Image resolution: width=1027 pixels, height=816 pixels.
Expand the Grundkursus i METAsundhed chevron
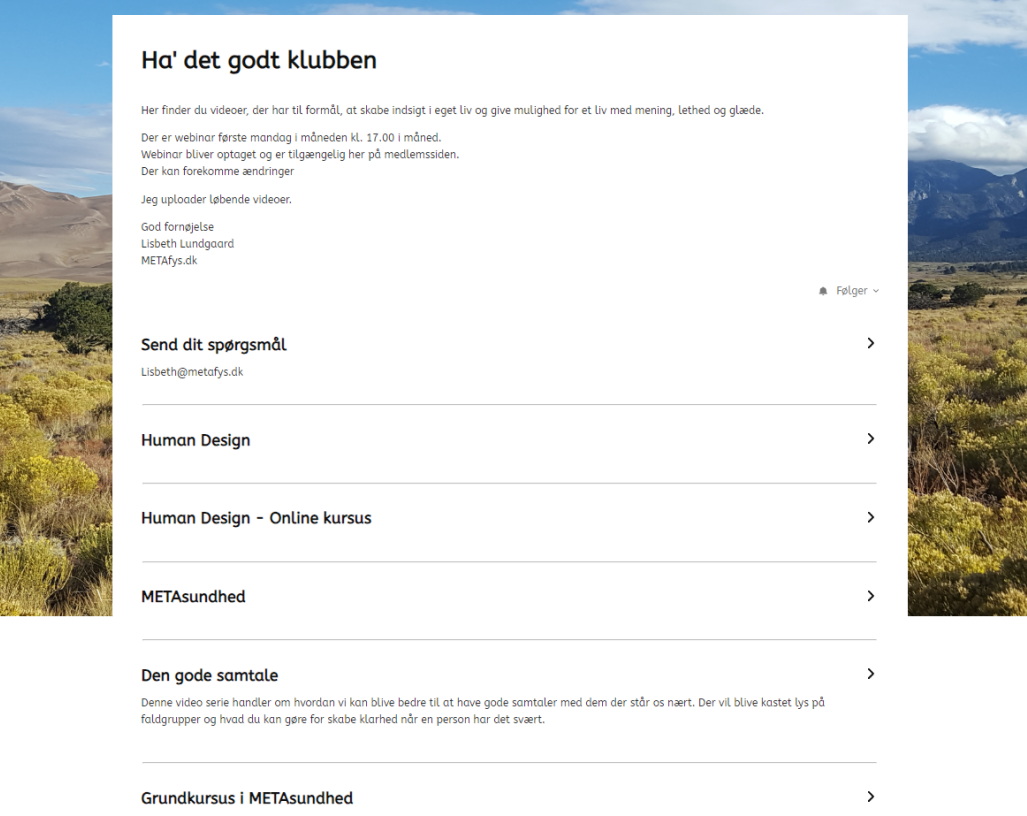pos(870,797)
